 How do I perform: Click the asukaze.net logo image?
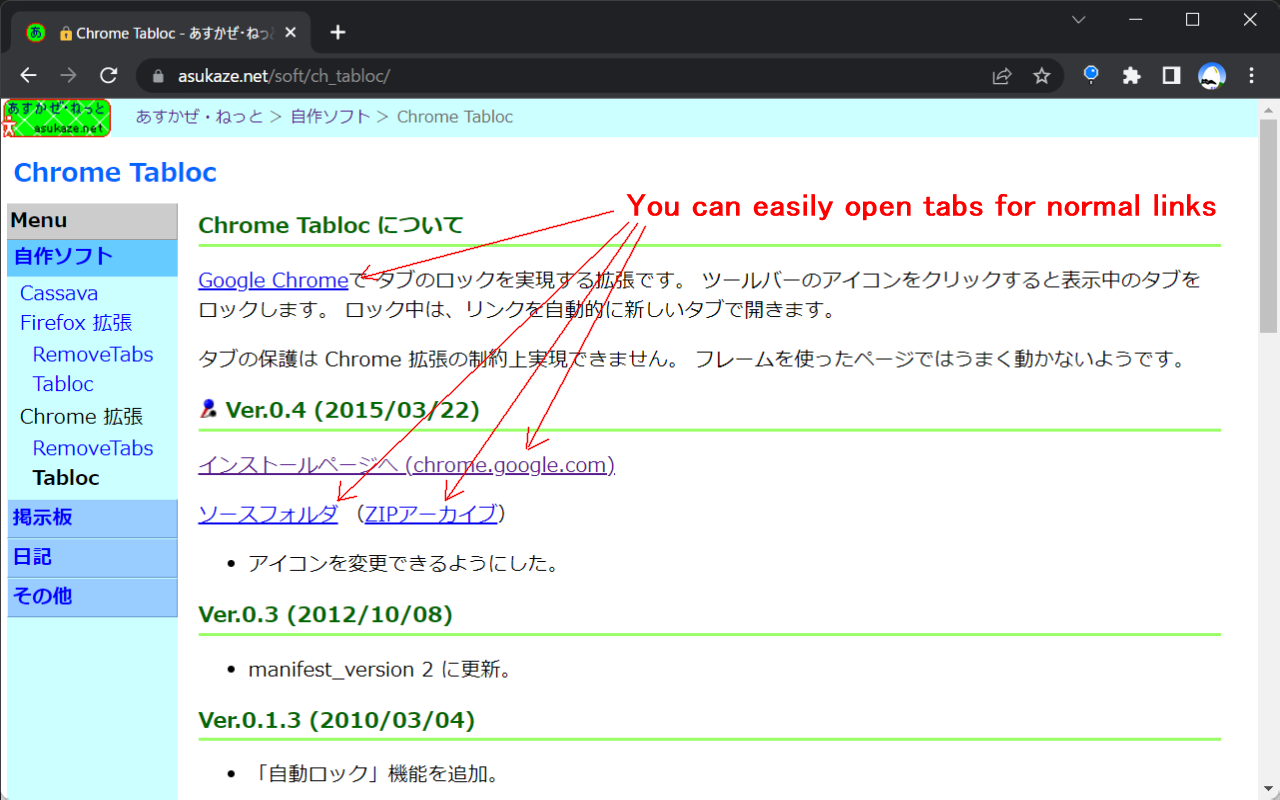tap(57, 117)
